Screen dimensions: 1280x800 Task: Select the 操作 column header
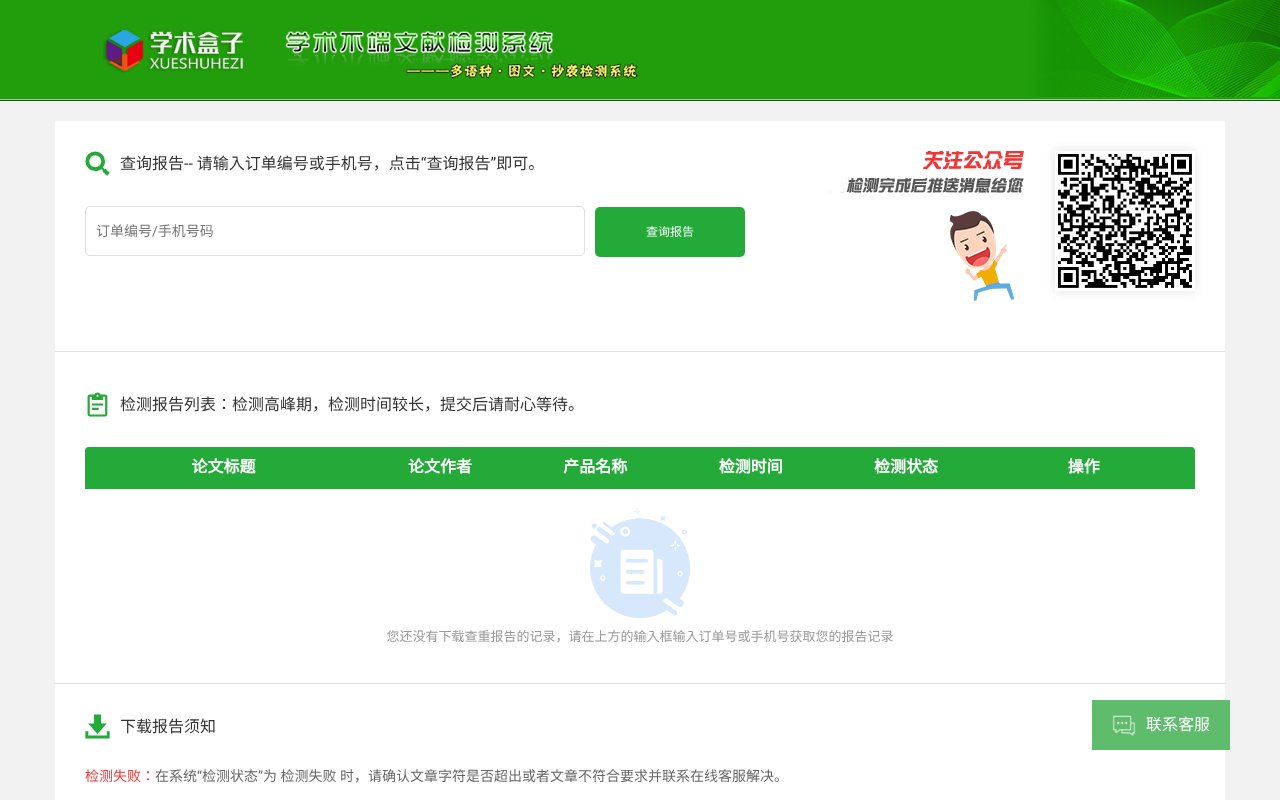[1084, 467]
